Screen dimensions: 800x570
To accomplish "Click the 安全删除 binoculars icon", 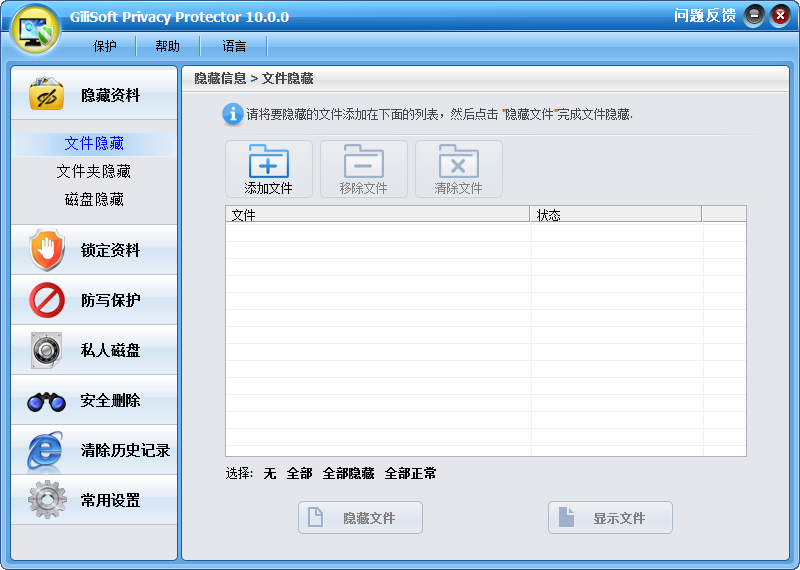I will pos(46,402).
